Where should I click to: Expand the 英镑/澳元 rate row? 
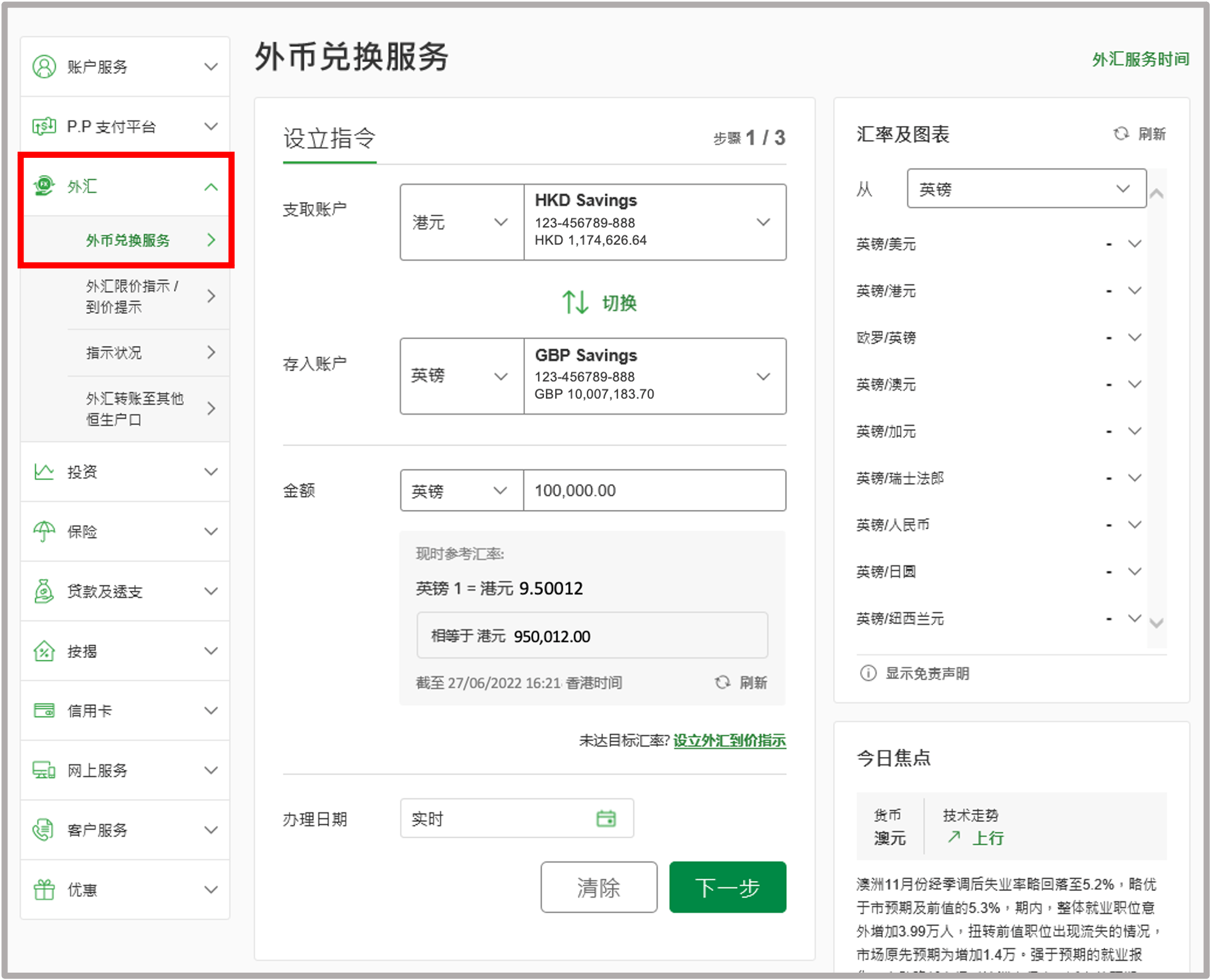point(1135,384)
